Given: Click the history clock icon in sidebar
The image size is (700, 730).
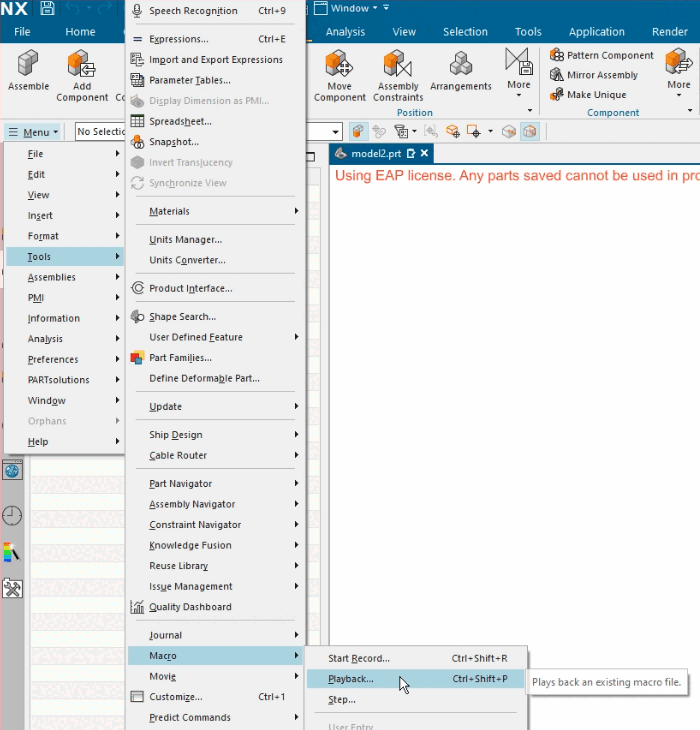Looking at the screenshot, I should point(12,516).
